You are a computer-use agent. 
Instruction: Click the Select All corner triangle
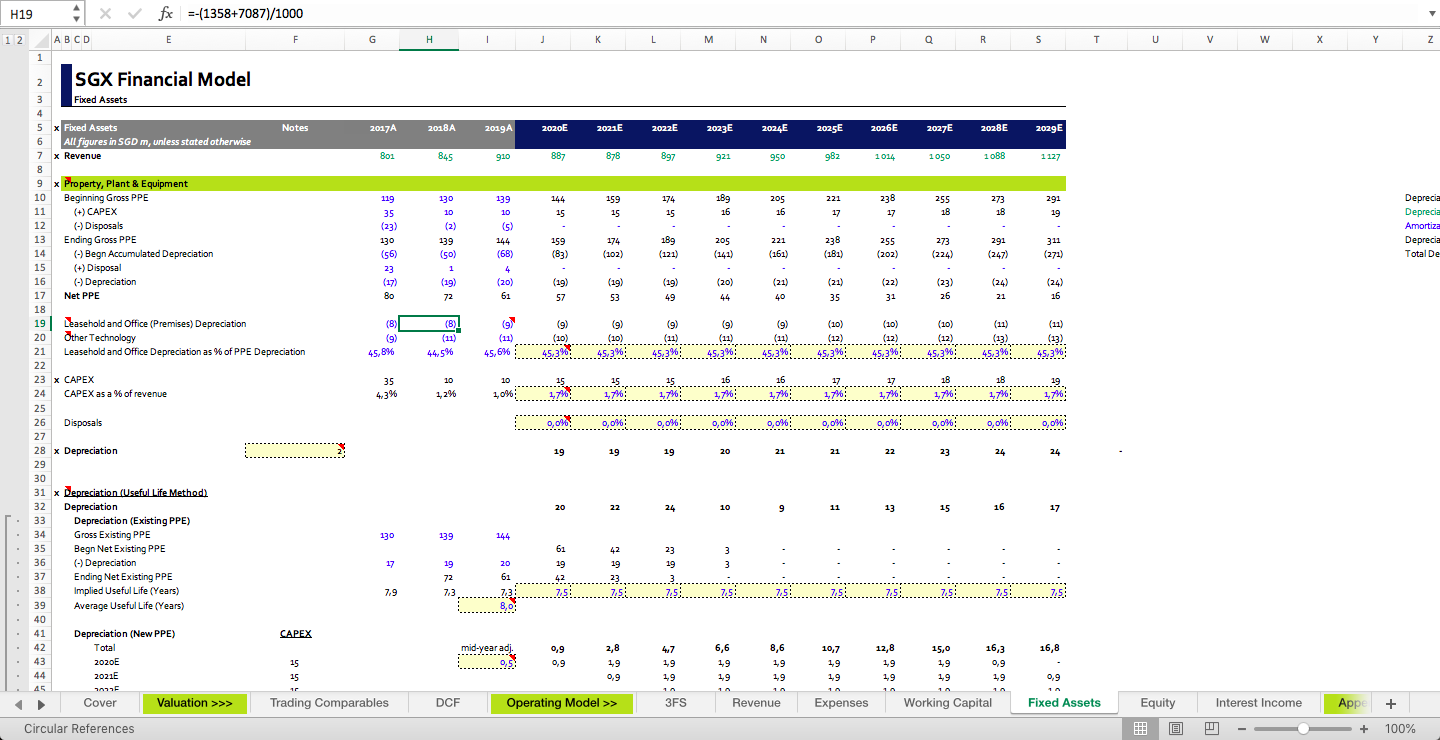(40, 40)
